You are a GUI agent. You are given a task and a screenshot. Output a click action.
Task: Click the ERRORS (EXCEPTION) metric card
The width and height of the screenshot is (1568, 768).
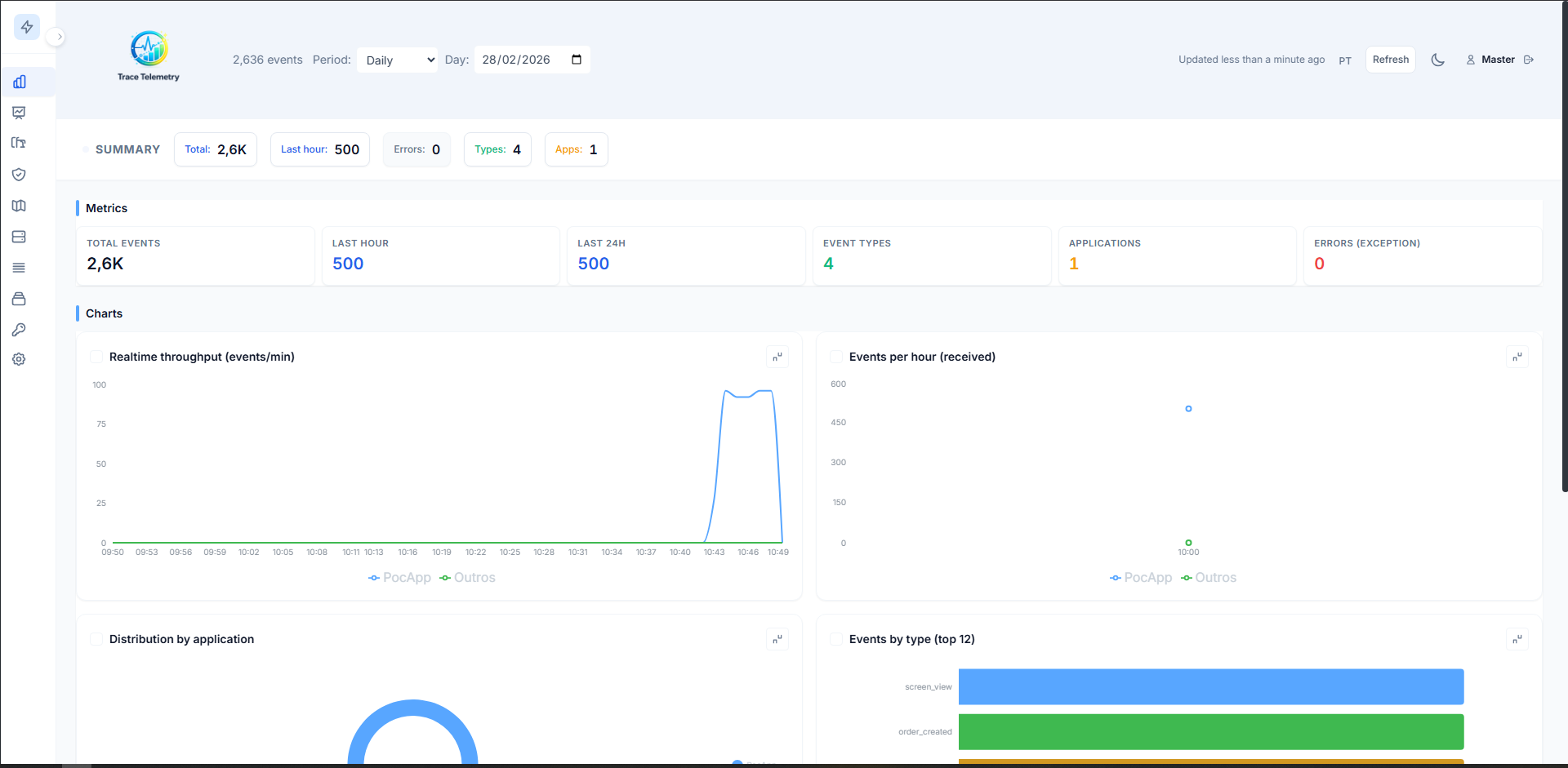pyautogui.click(x=1423, y=256)
